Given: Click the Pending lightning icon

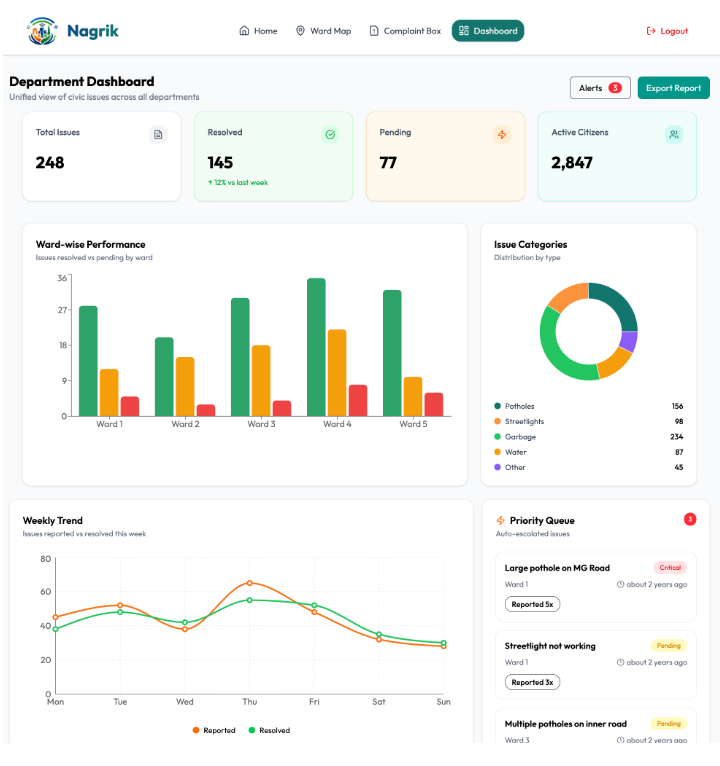Looking at the screenshot, I should (502, 134).
